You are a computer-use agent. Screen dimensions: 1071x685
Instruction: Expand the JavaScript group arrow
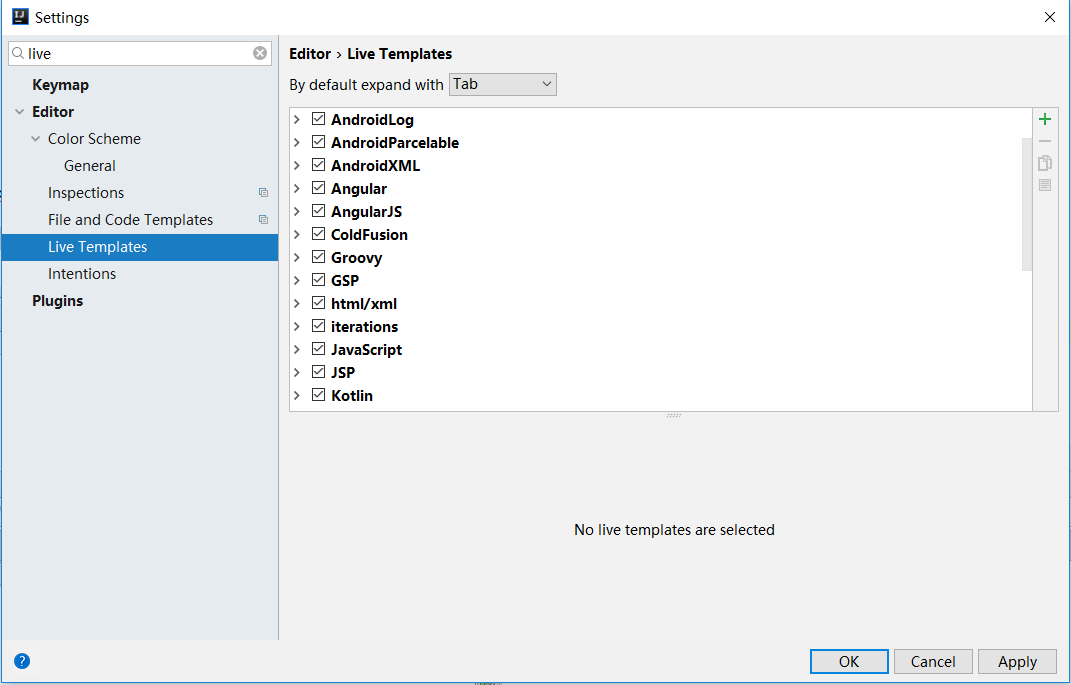tap(296, 350)
